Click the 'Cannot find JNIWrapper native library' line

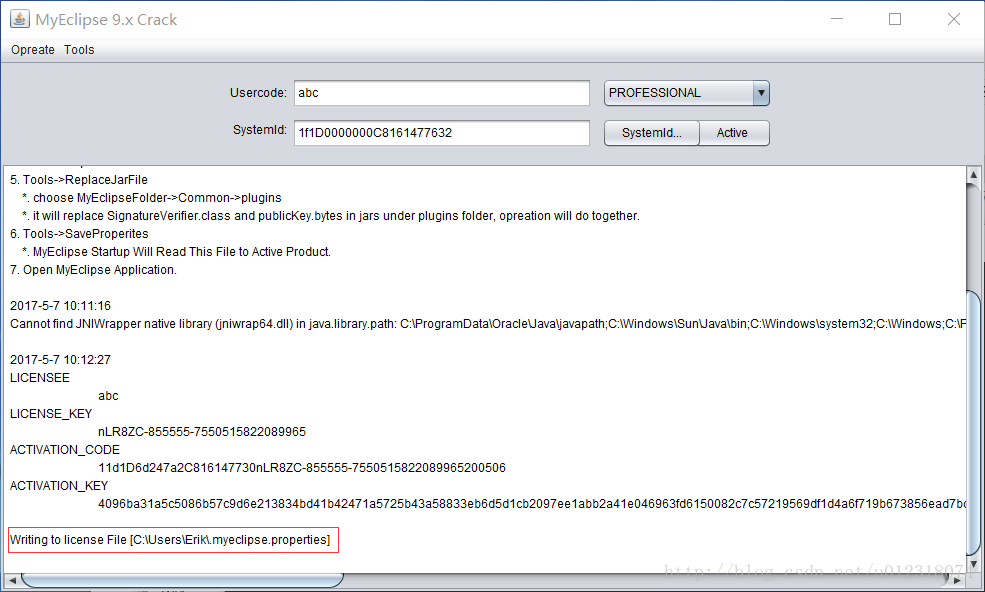point(487,324)
